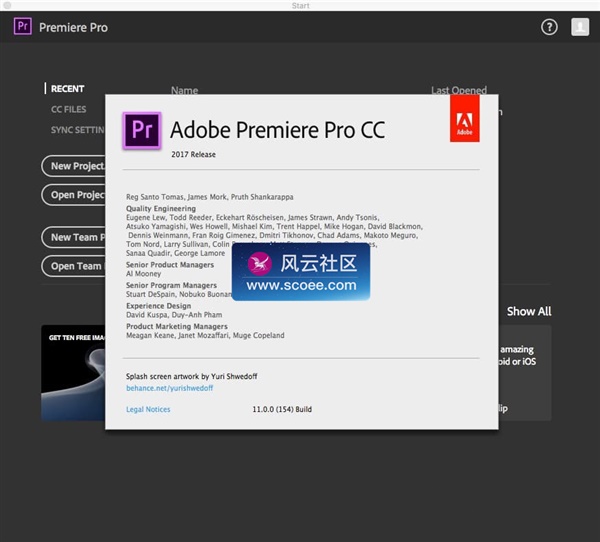Click the Splash screen artwork credit text

pyautogui.click(x=192, y=376)
